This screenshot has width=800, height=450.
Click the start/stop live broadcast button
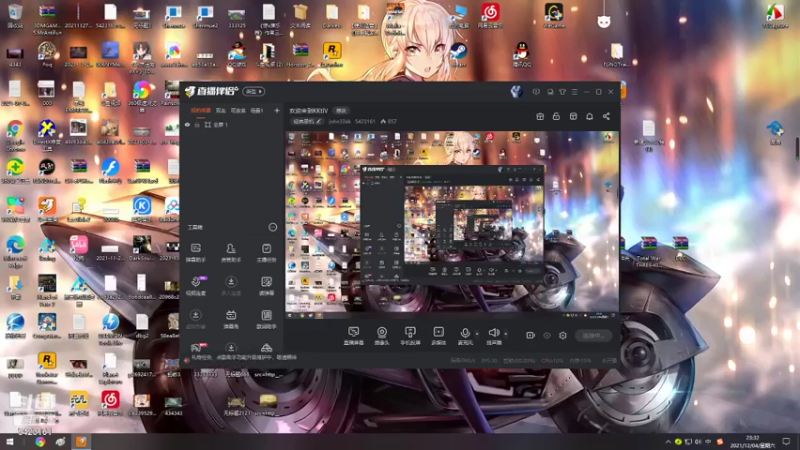point(593,335)
